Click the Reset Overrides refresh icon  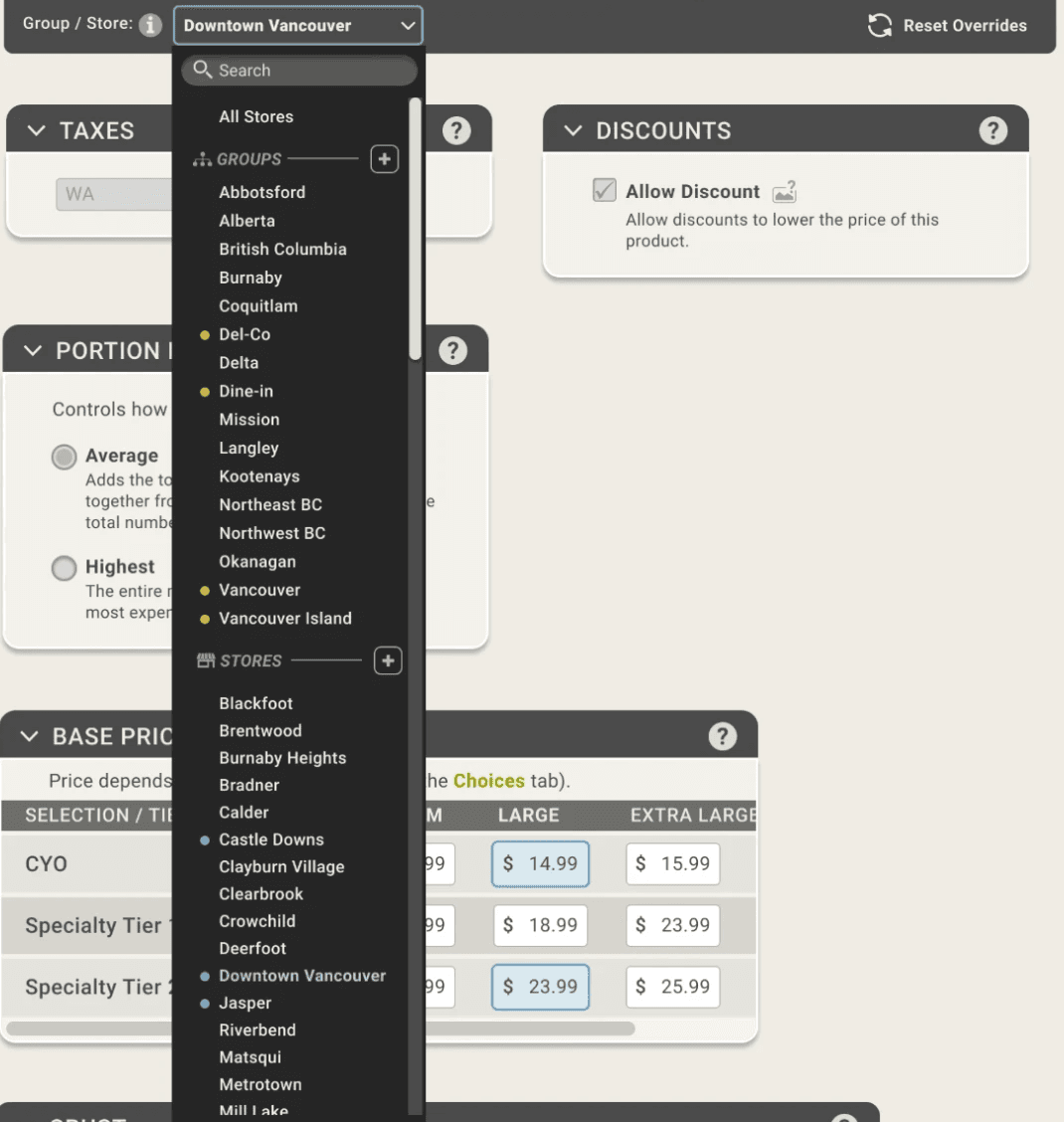pos(879,26)
